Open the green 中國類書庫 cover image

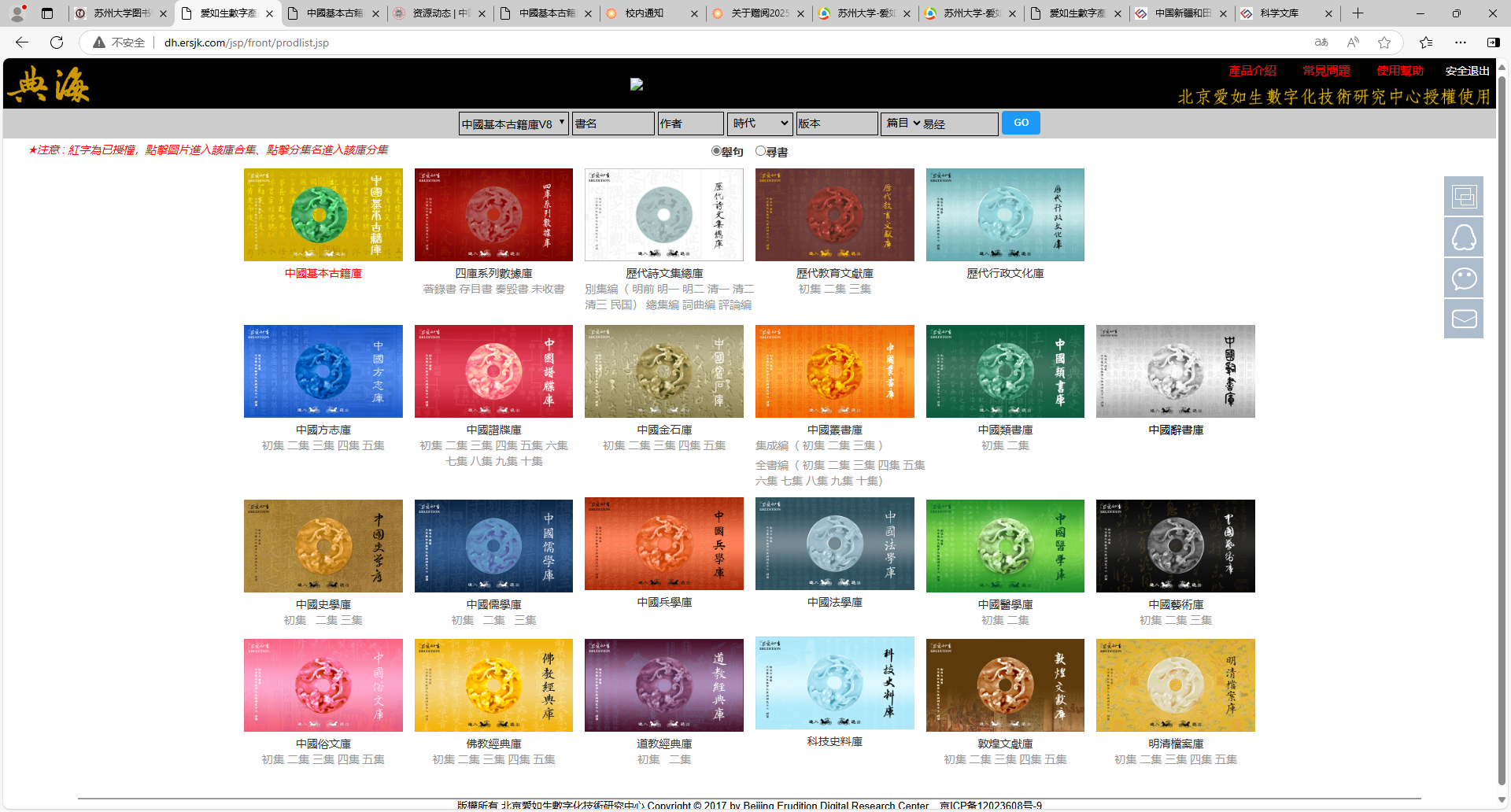click(1005, 371)
